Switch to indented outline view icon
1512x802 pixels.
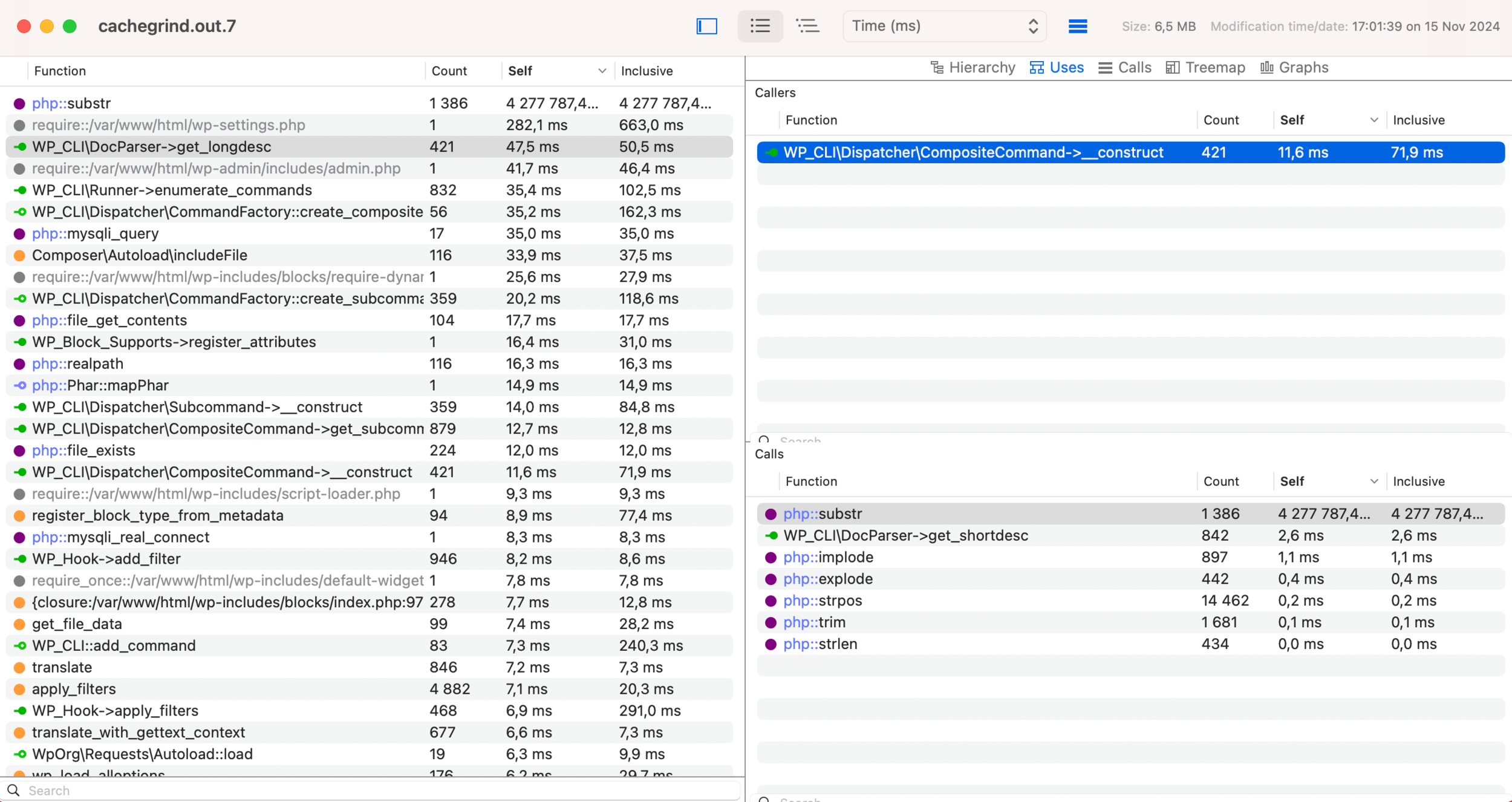pyautogui.click(x=807, y=26)
